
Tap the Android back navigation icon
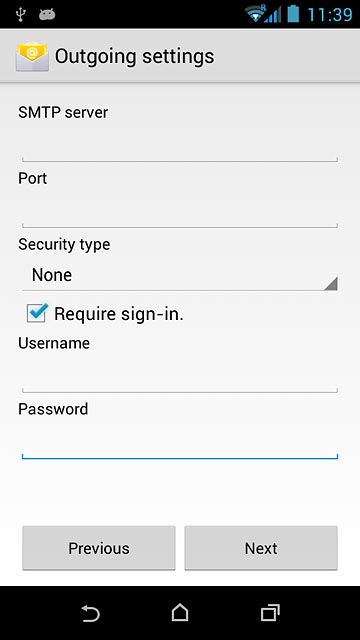coord(90,613)
